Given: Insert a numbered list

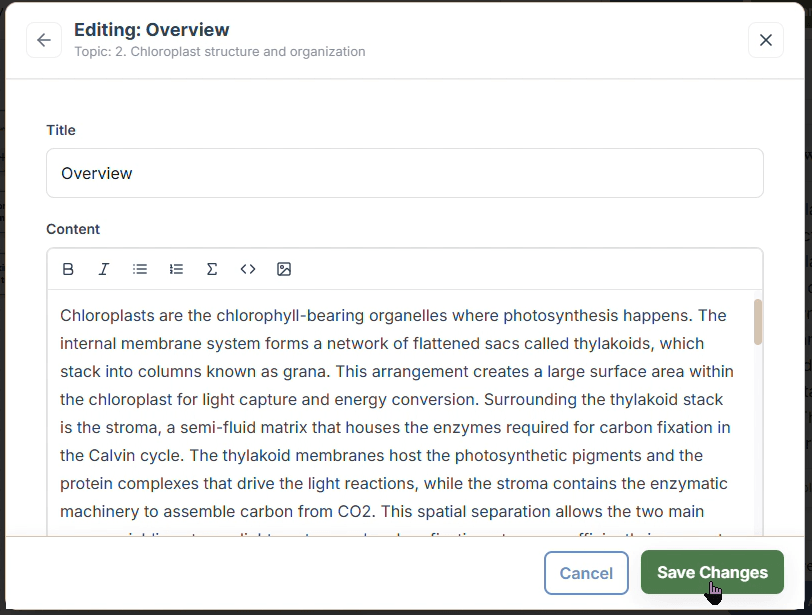Looking at the screenshot, I should pos(176,269).
